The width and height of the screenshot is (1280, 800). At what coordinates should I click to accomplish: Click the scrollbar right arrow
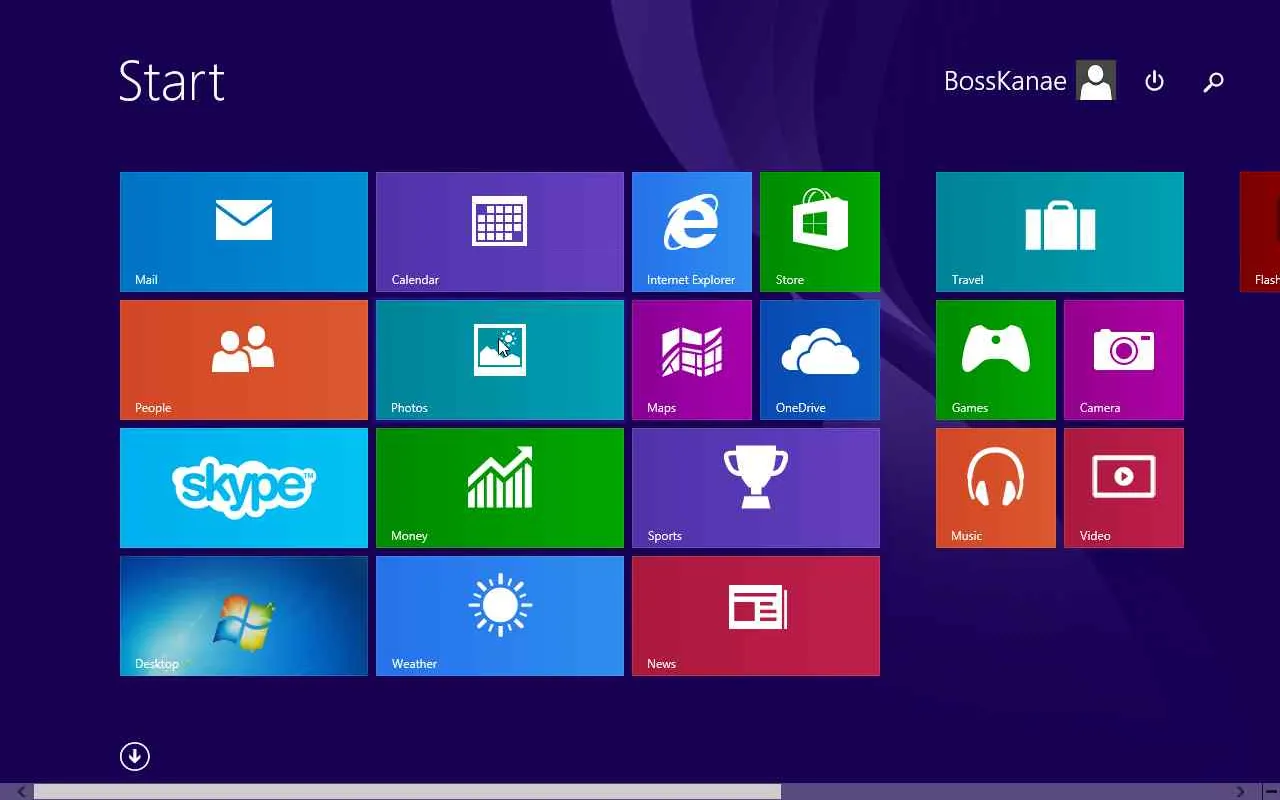point(1241,792)
